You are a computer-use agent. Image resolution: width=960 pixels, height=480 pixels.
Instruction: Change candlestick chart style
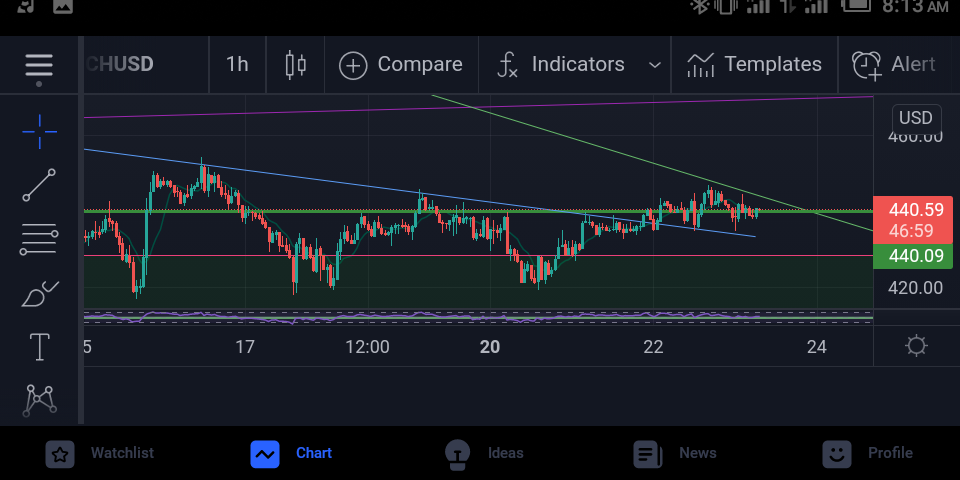(296, 64)
